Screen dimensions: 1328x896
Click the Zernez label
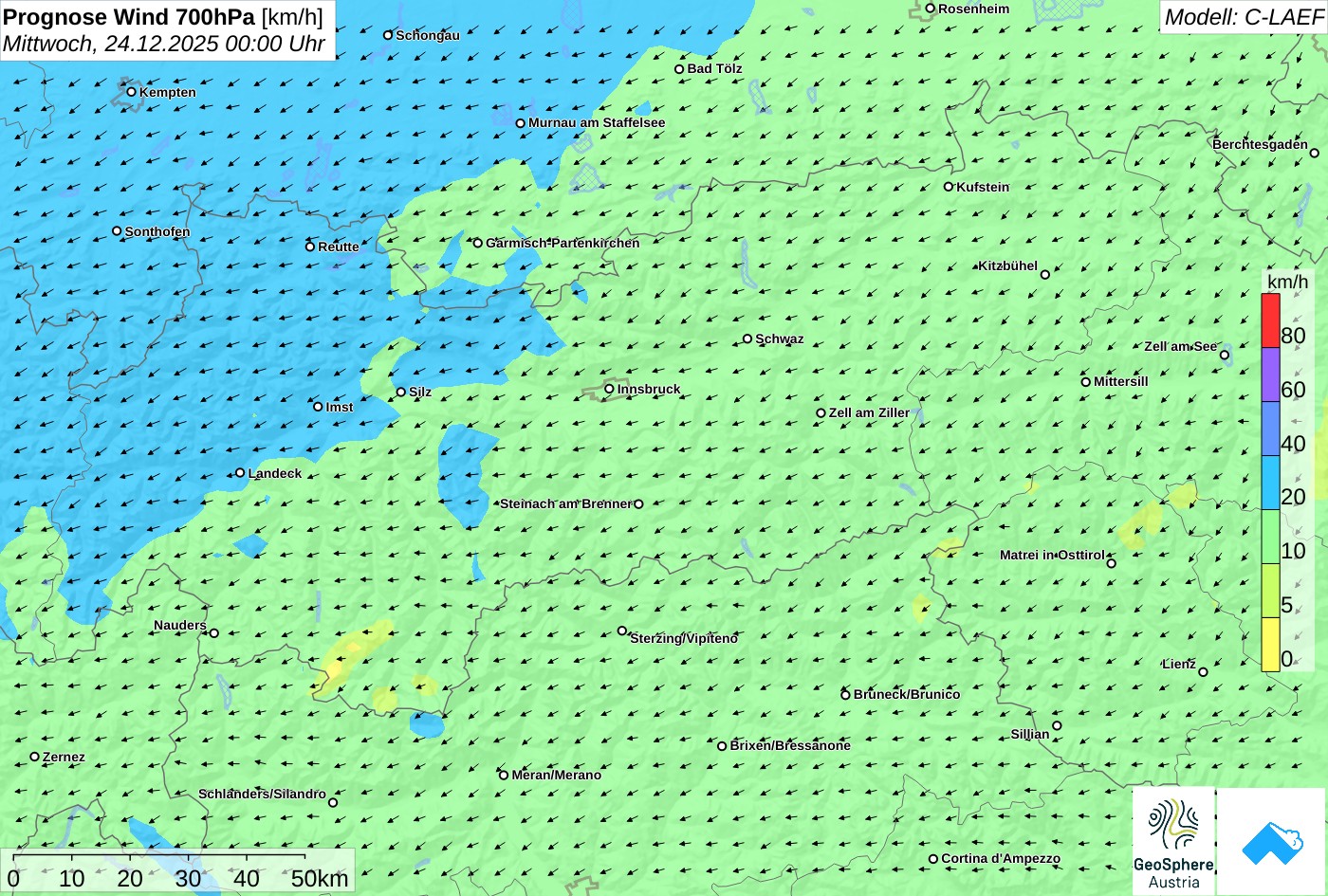pos(64,757)
